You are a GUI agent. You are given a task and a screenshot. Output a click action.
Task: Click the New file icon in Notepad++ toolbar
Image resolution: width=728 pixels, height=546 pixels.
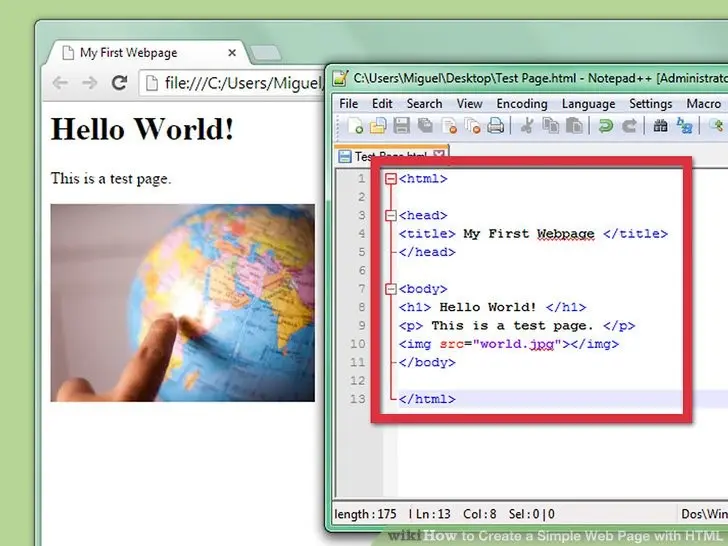click(355, 125)
